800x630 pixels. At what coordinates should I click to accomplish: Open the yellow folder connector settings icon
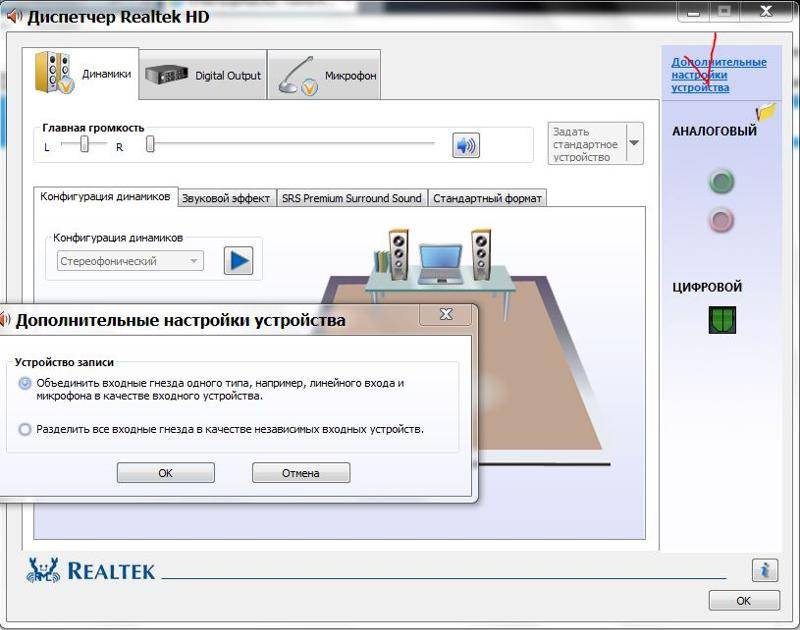[766, 112]
